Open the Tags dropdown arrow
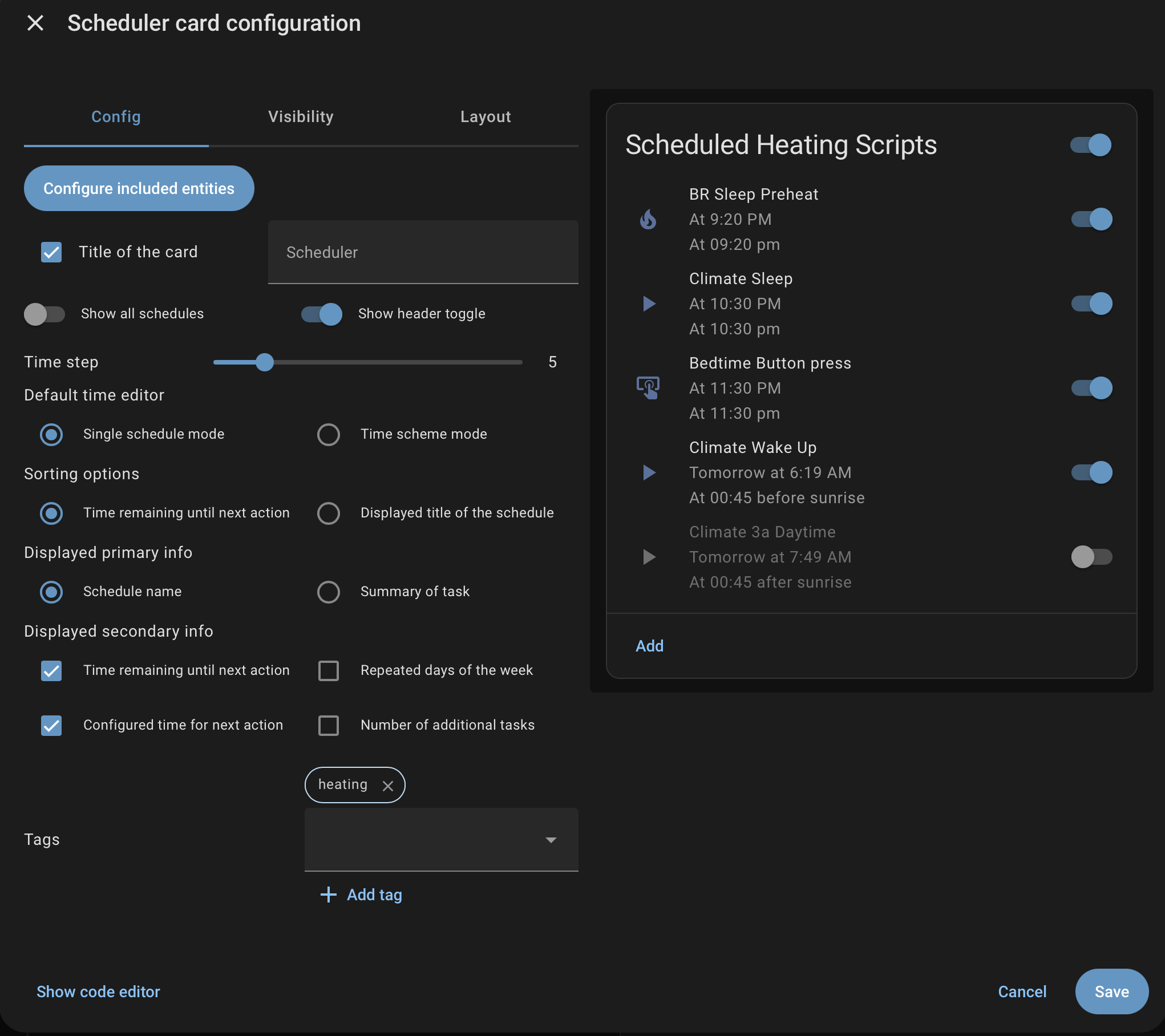This screenshot has width=1165, height=1036. [x=551, y=840]
